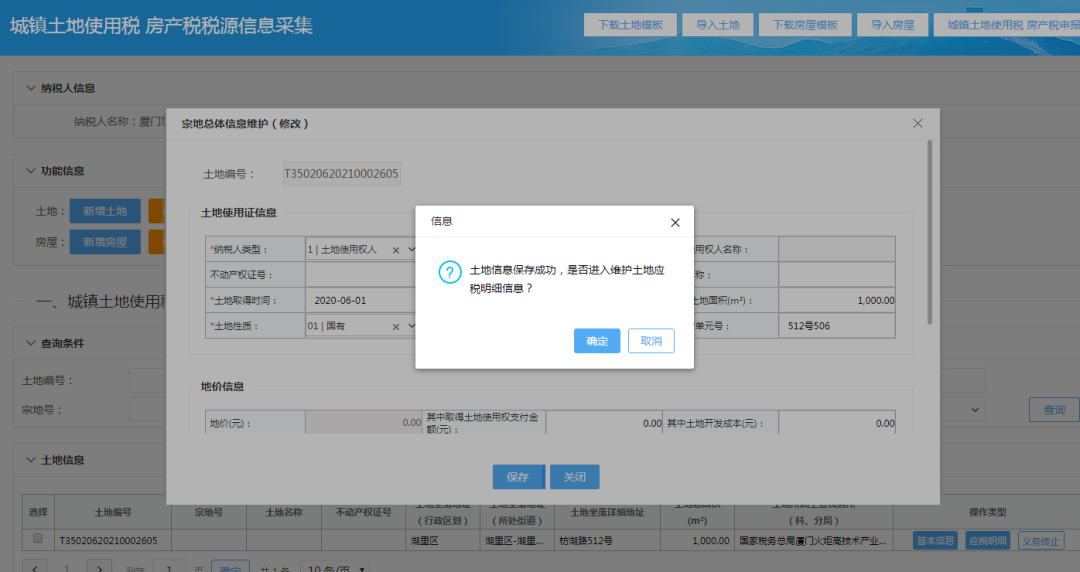The image size is (1080, 572).
Task: Open the 土地性质 dropdown arrow
Action: pyautogui.click(x=411, y=326)
